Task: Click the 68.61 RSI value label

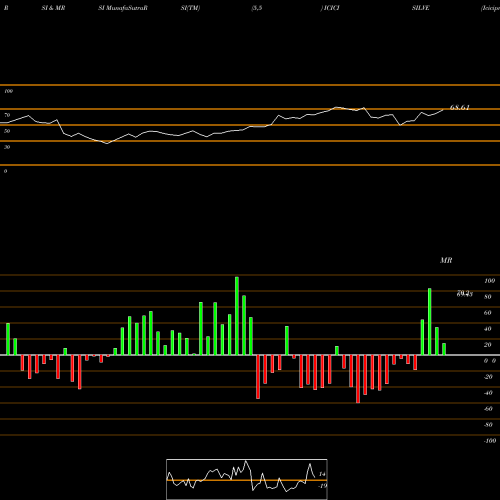Action: [459, 107]
